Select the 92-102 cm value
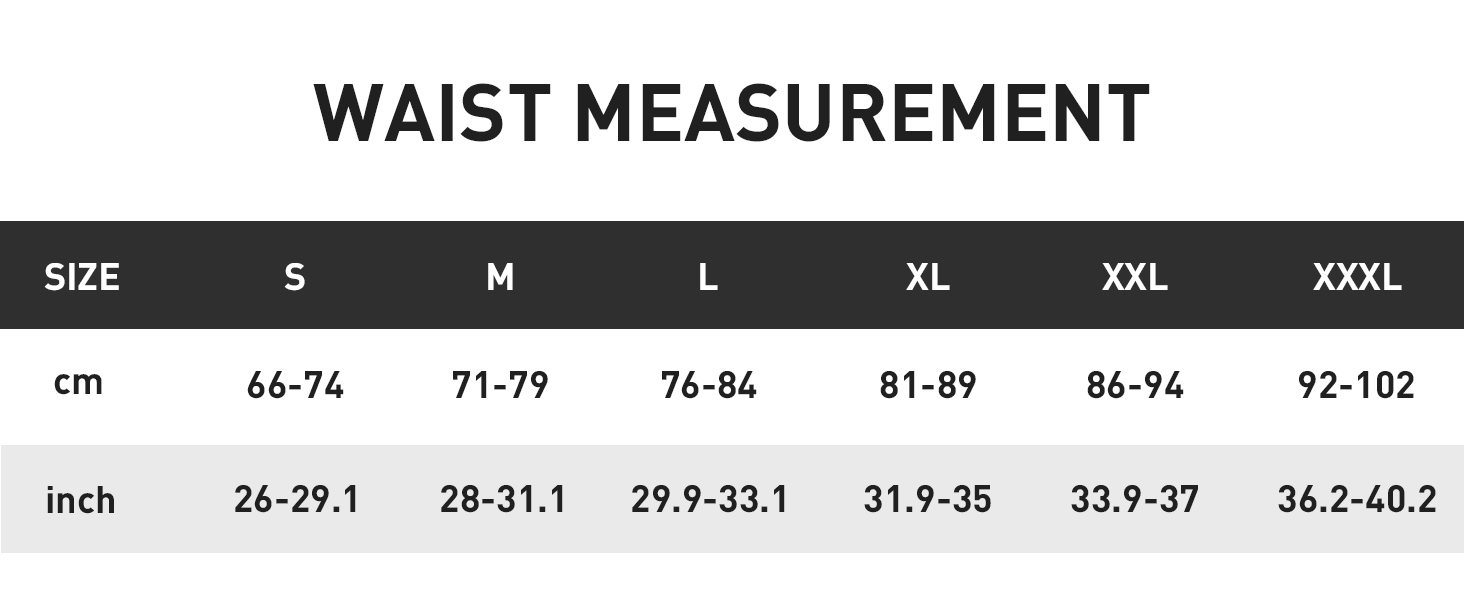Screen dimensions: 1464x600 [x=1356, y=385]
